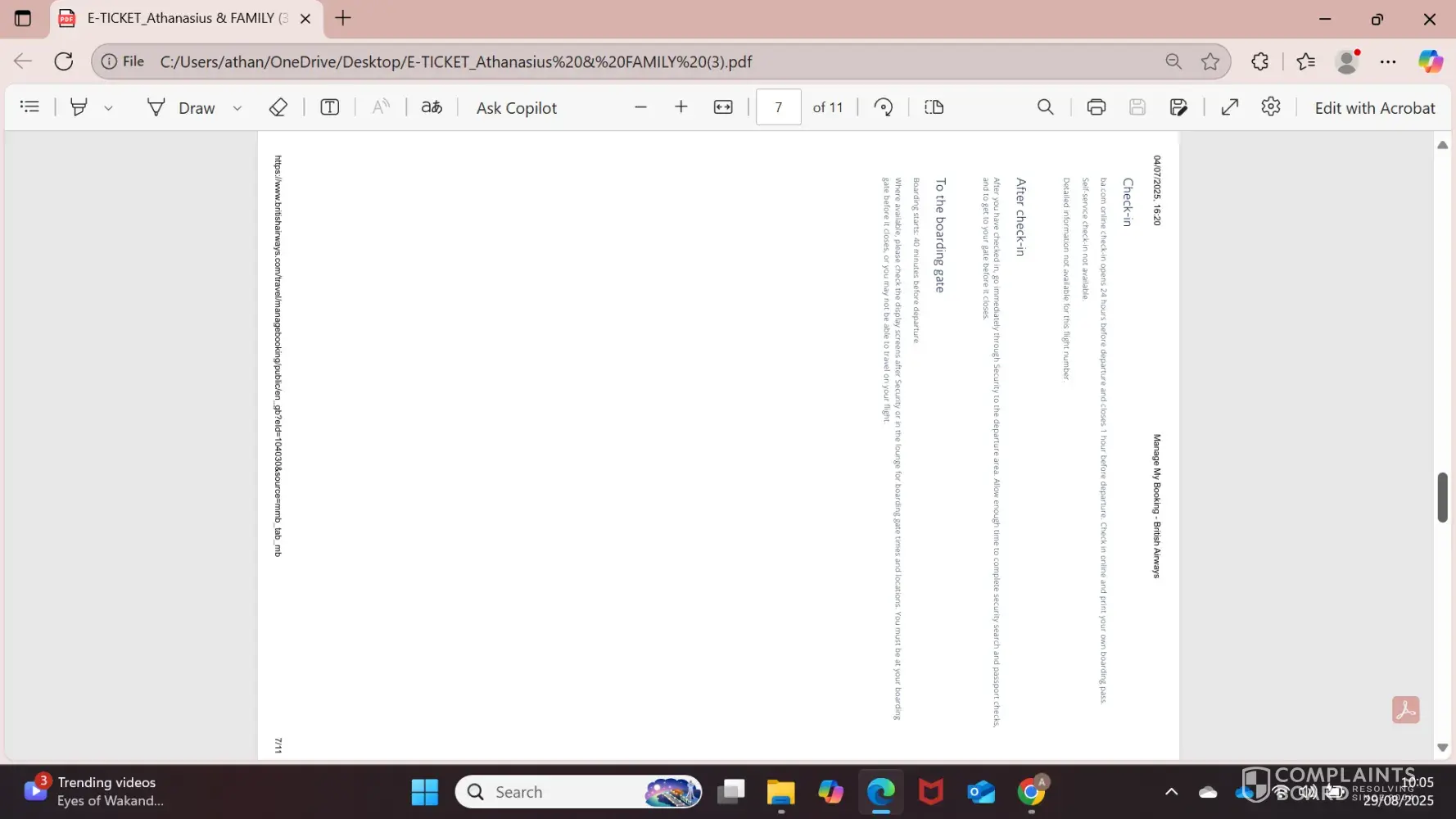This screenshot has height=819, width=1456.
Task: Open Draw pen options dropdown arrow
Action: click(237, 108)
